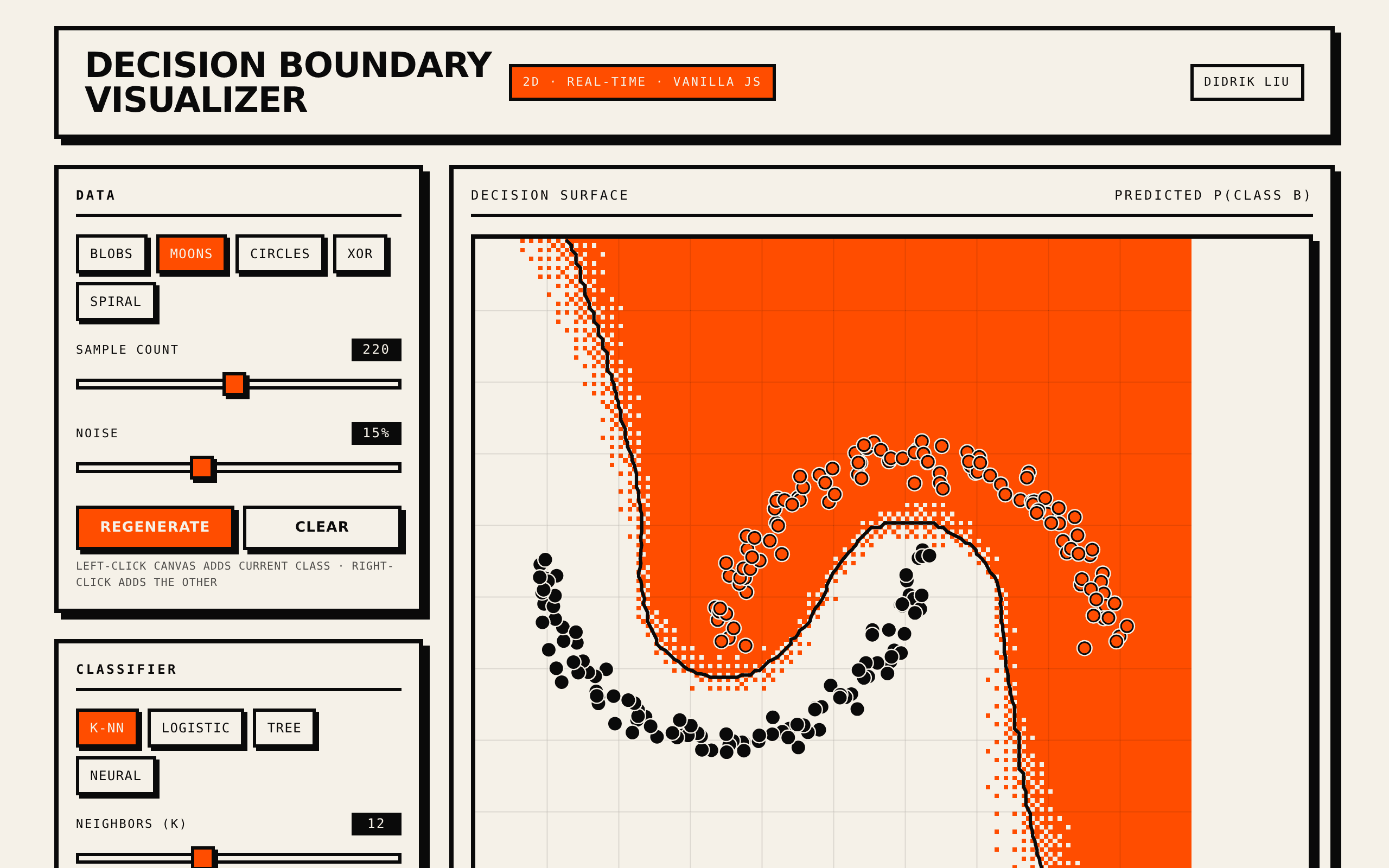The width and height of the screenshot is (1389, 868).
Task: Click the noise value 15%
Action: (376, 433)
